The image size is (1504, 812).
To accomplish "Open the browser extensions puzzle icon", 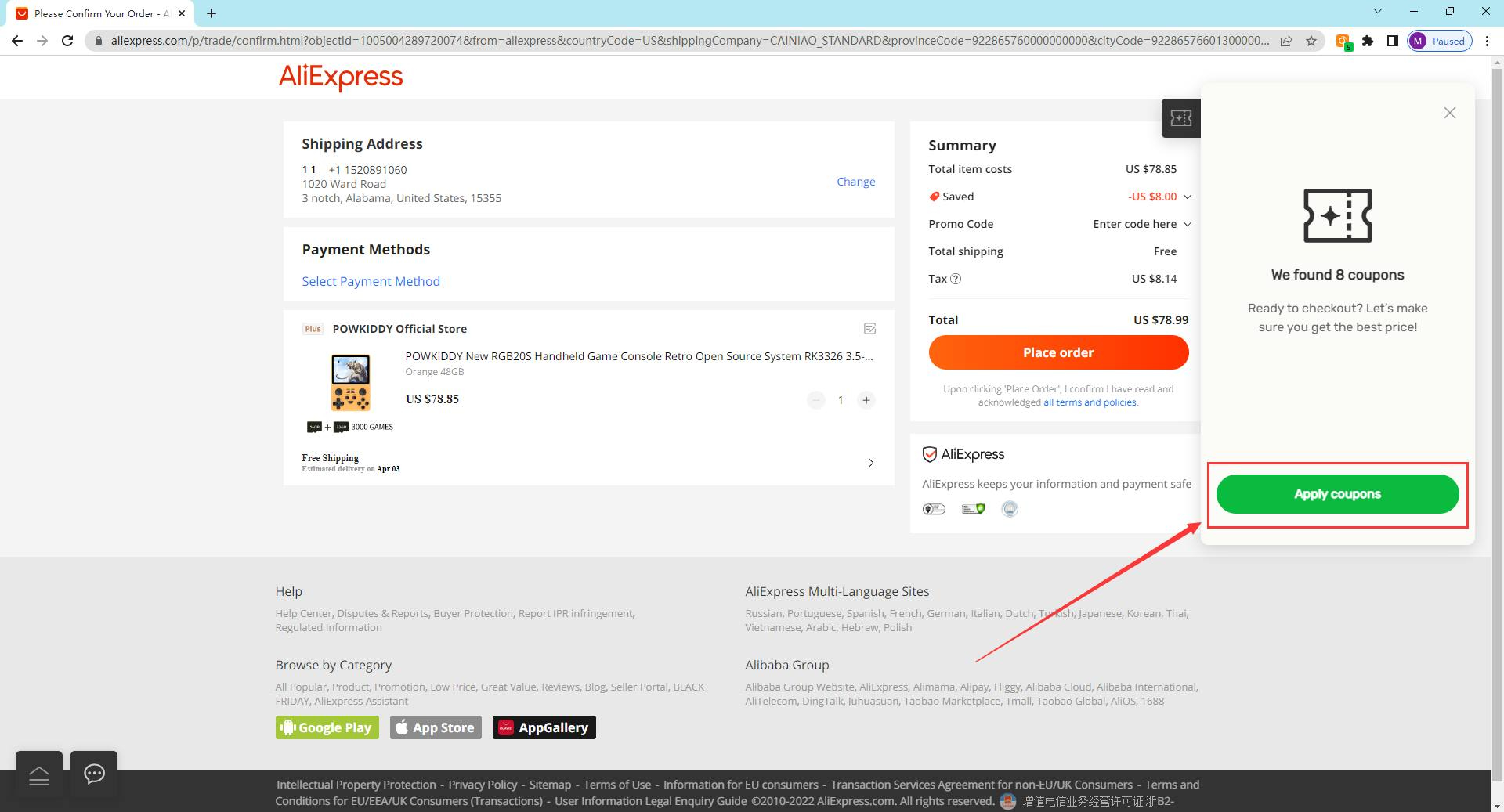I will 1368,41.
